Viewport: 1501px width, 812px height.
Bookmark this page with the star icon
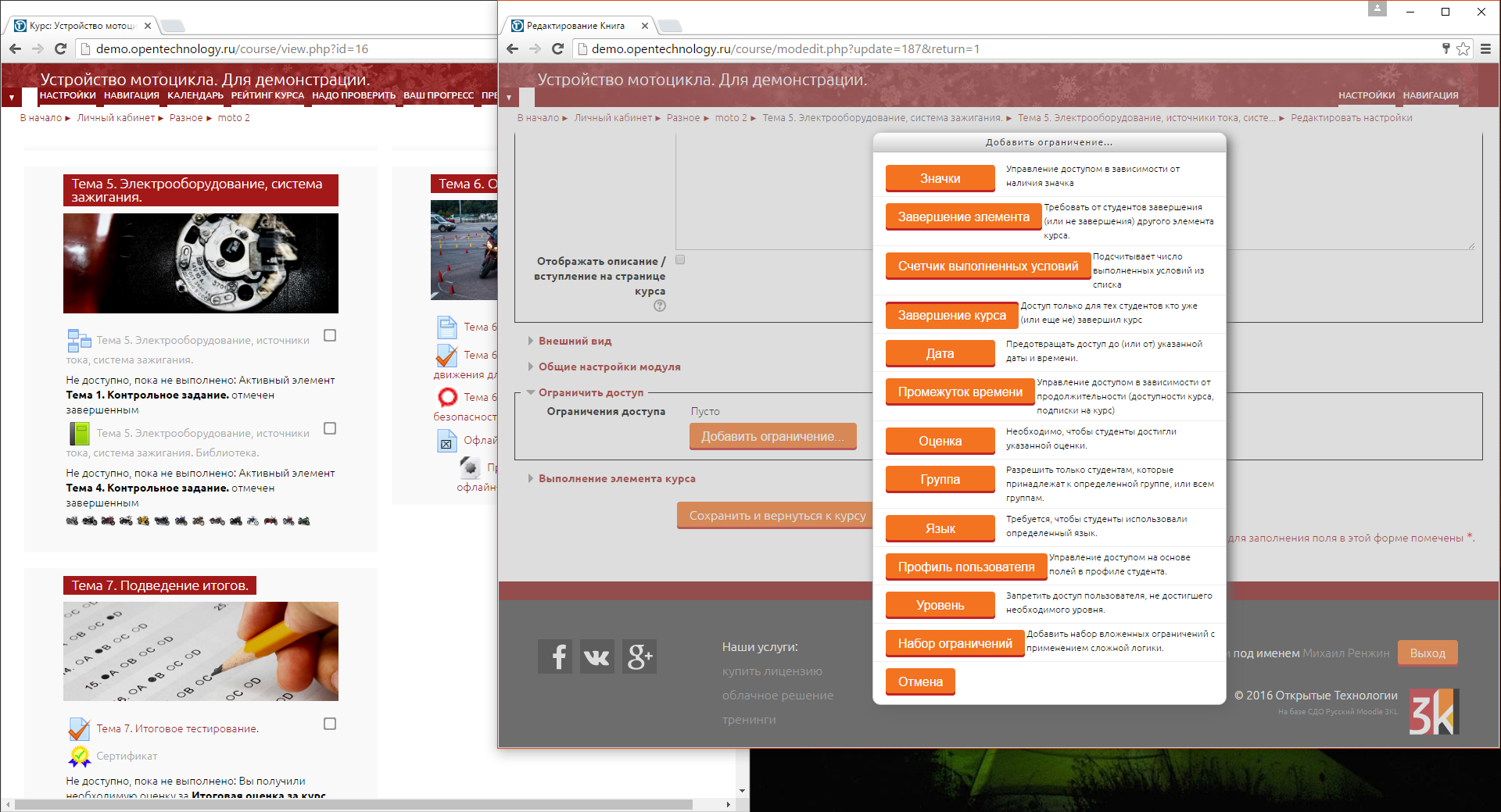click(1463, 48)
